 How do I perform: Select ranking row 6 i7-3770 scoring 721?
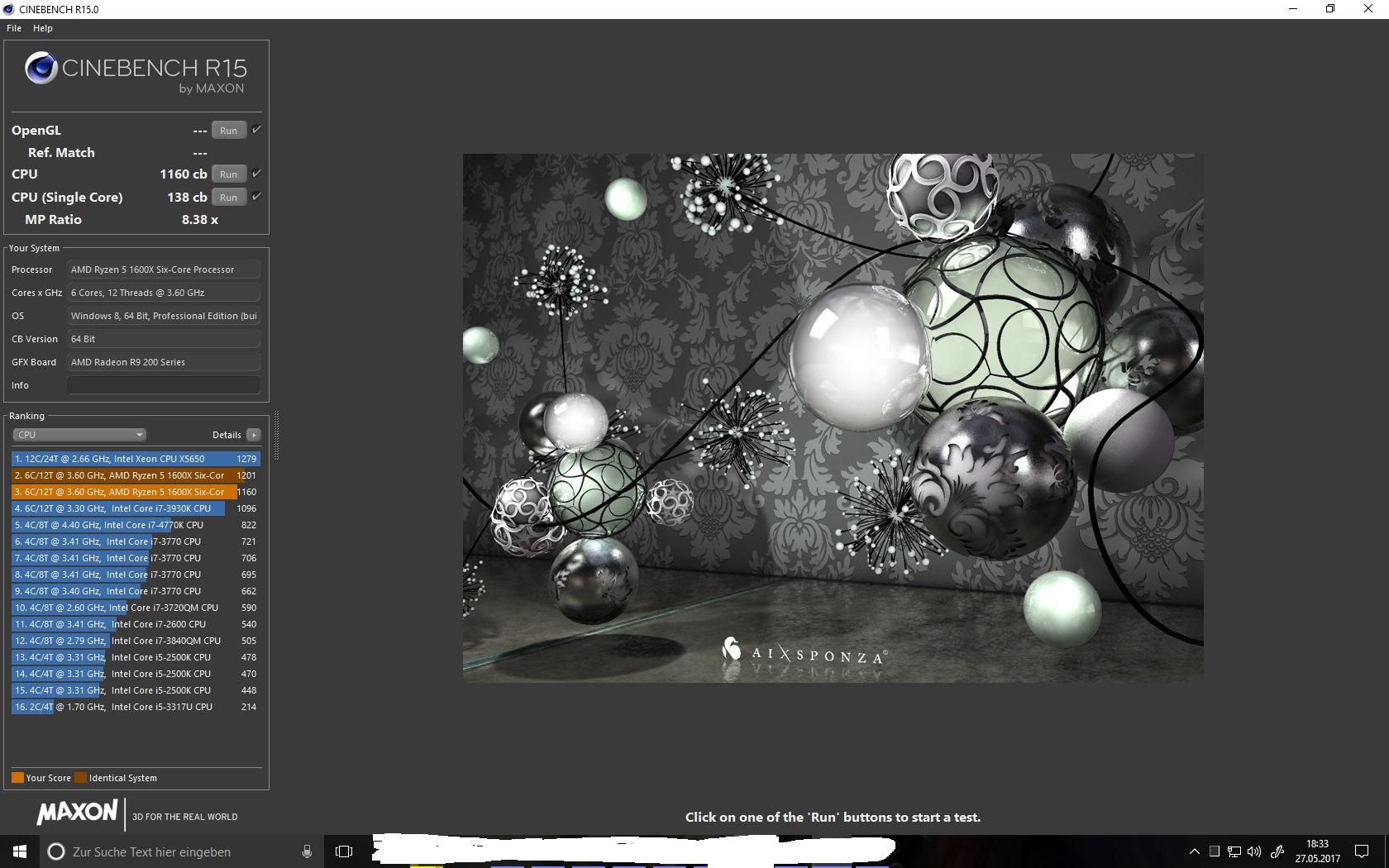136,541
